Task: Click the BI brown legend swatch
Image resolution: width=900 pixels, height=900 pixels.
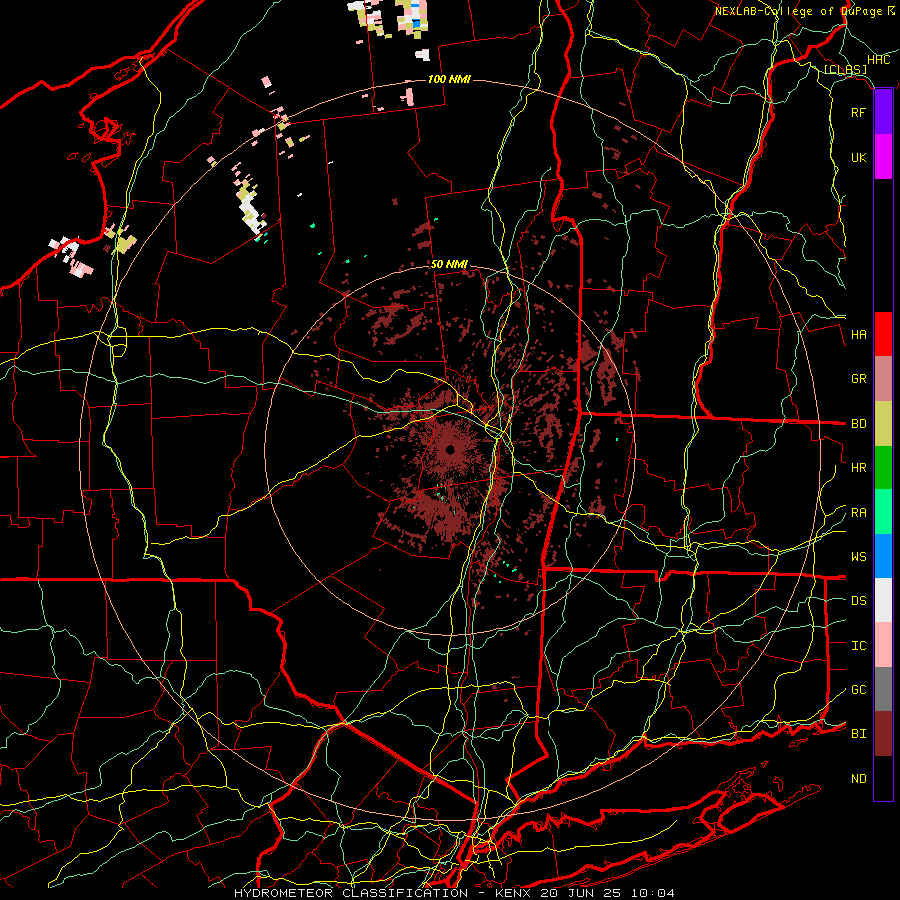Action: pyautogui.click(x=883, y=734)
